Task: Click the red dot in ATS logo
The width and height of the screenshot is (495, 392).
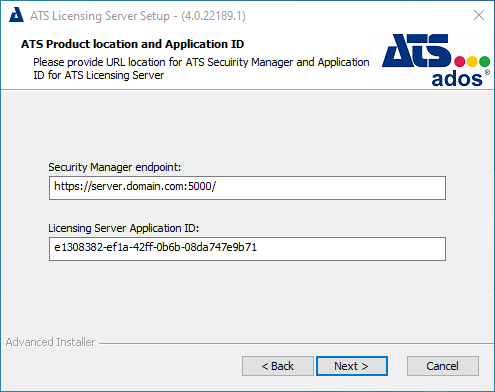Action: pyautogui.click(x=459, y=62)
